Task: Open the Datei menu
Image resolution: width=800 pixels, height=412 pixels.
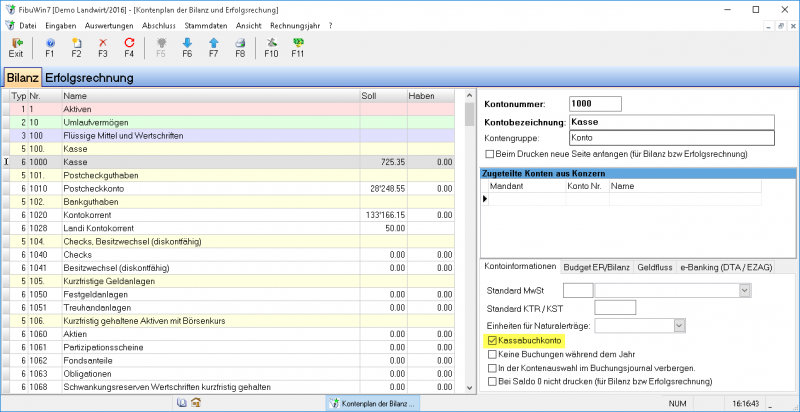Action: click(x=28, y=25)
